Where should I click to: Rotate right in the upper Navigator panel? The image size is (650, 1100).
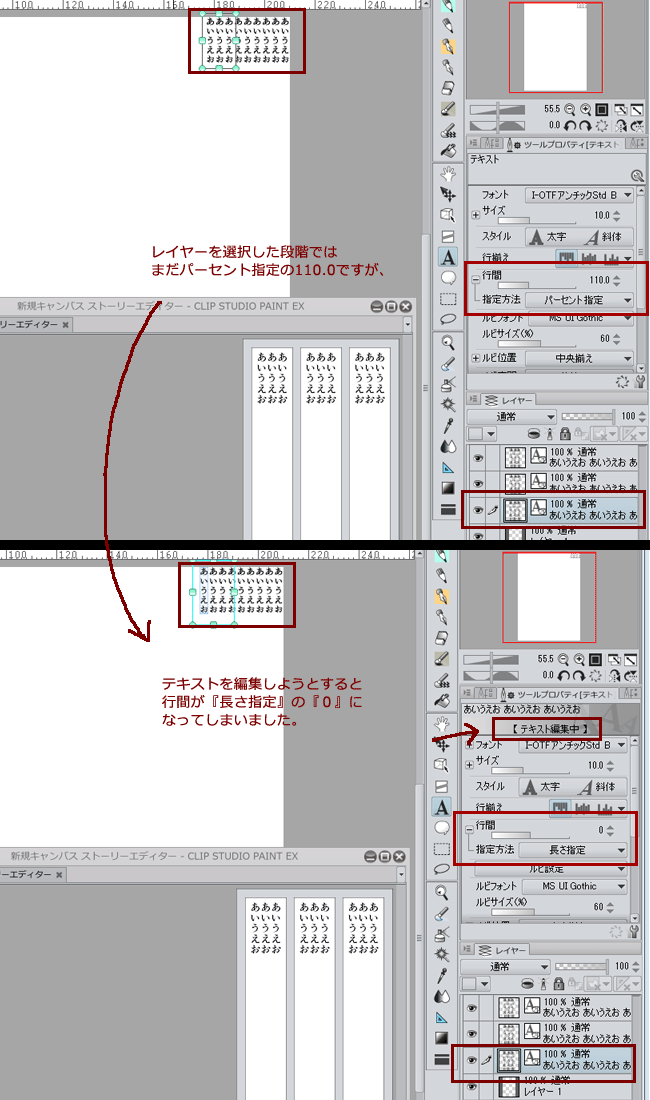(x=585, y=126)
